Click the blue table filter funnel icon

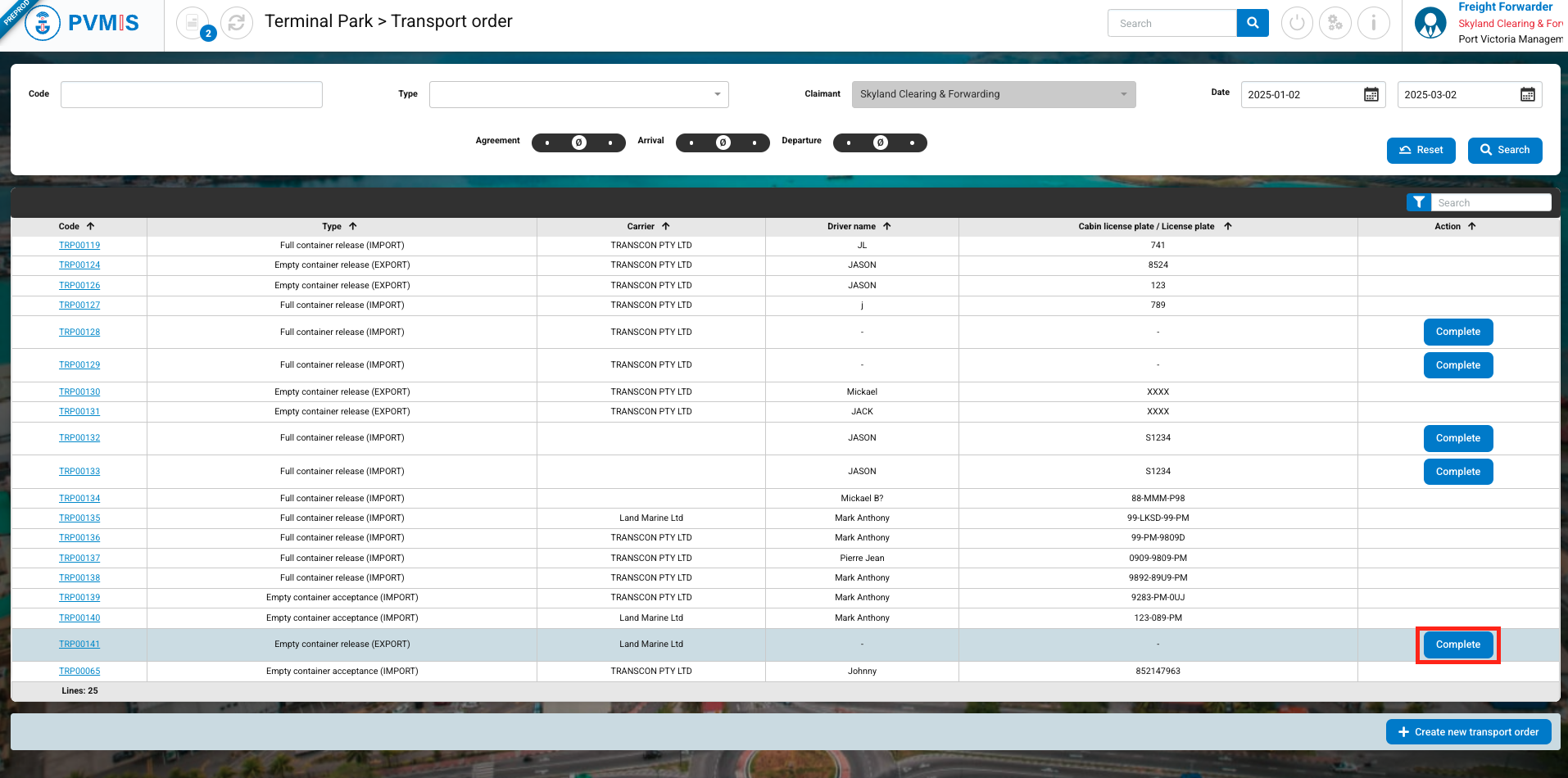click(1418, 202)
